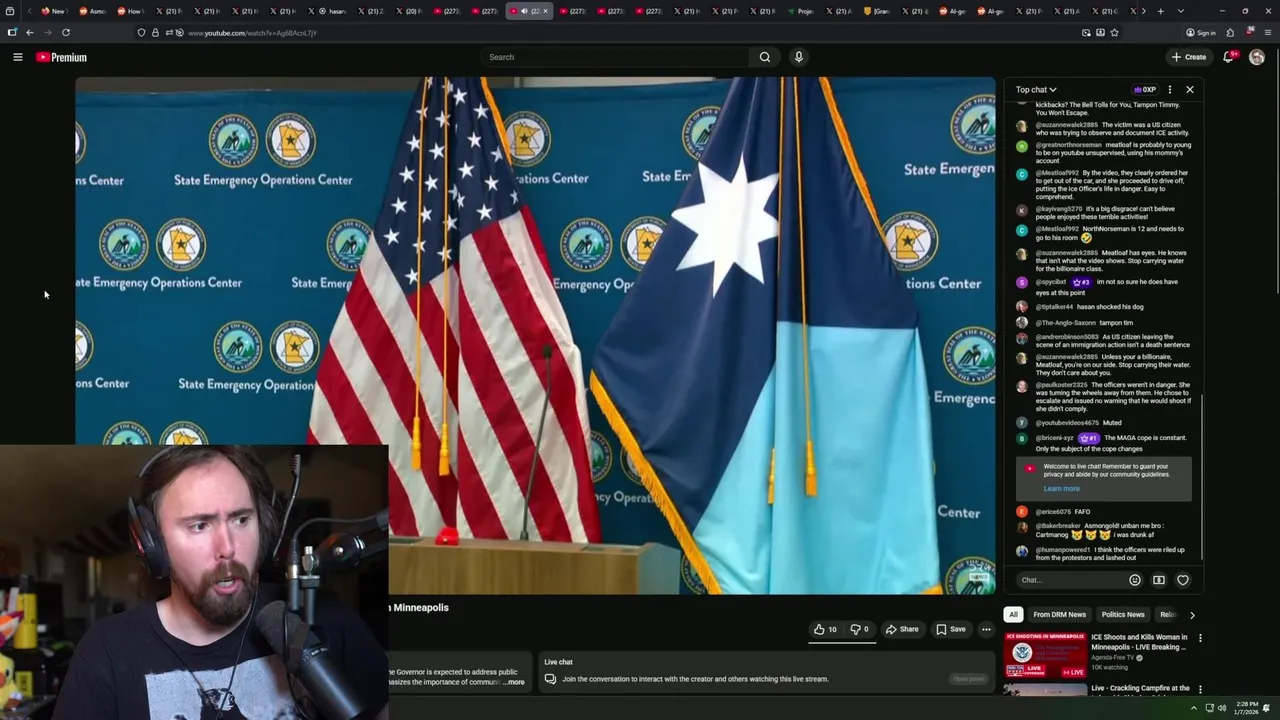1280x720 pixels.
Task: Open taskbar clock and date
Action: (x=1246, y=708)
